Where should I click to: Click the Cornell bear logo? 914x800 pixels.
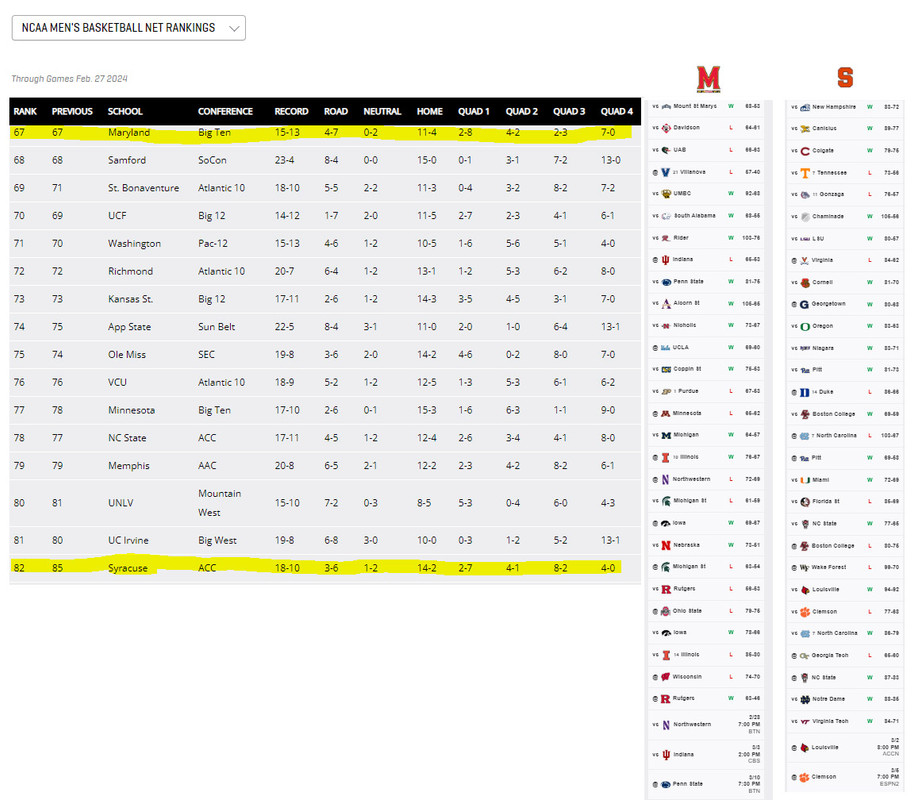click(805, 283)
